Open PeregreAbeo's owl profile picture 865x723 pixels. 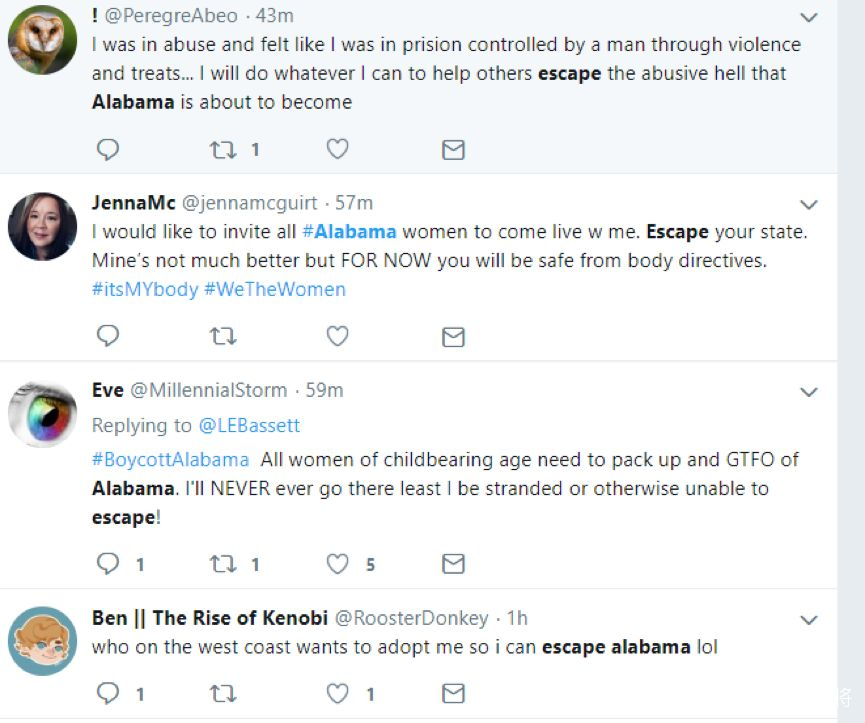coord(42,40)
